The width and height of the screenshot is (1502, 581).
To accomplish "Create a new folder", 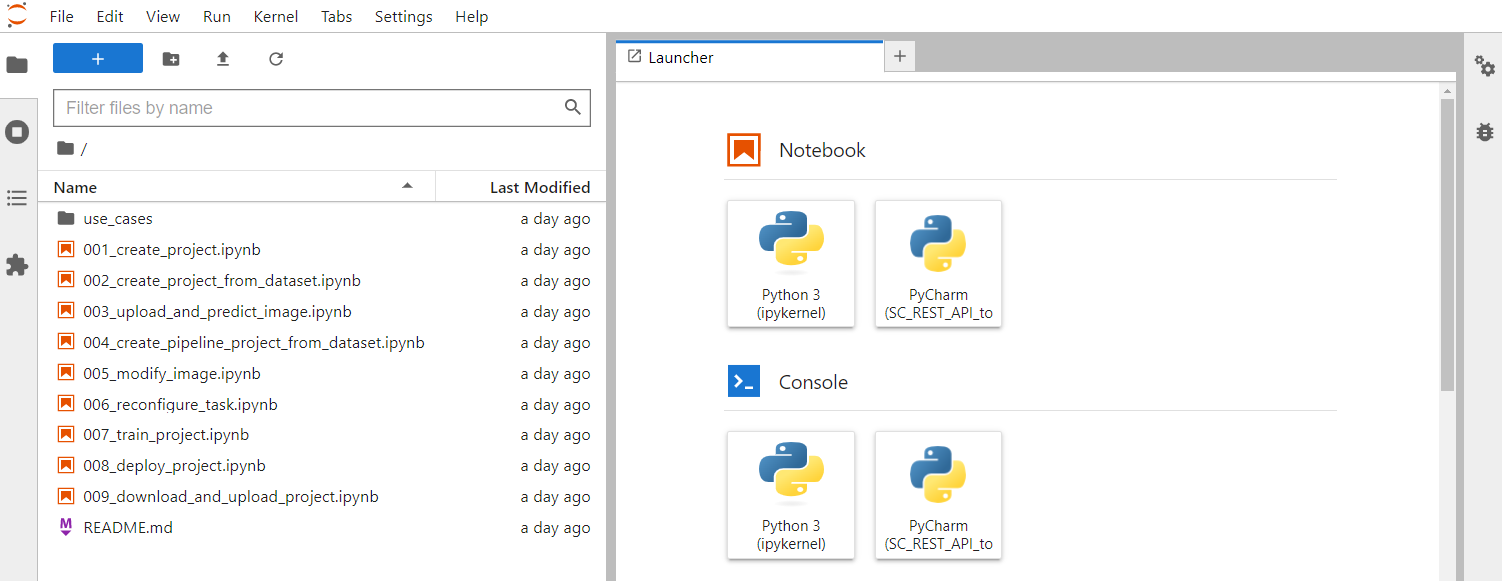I will click(x=171, y=59).
